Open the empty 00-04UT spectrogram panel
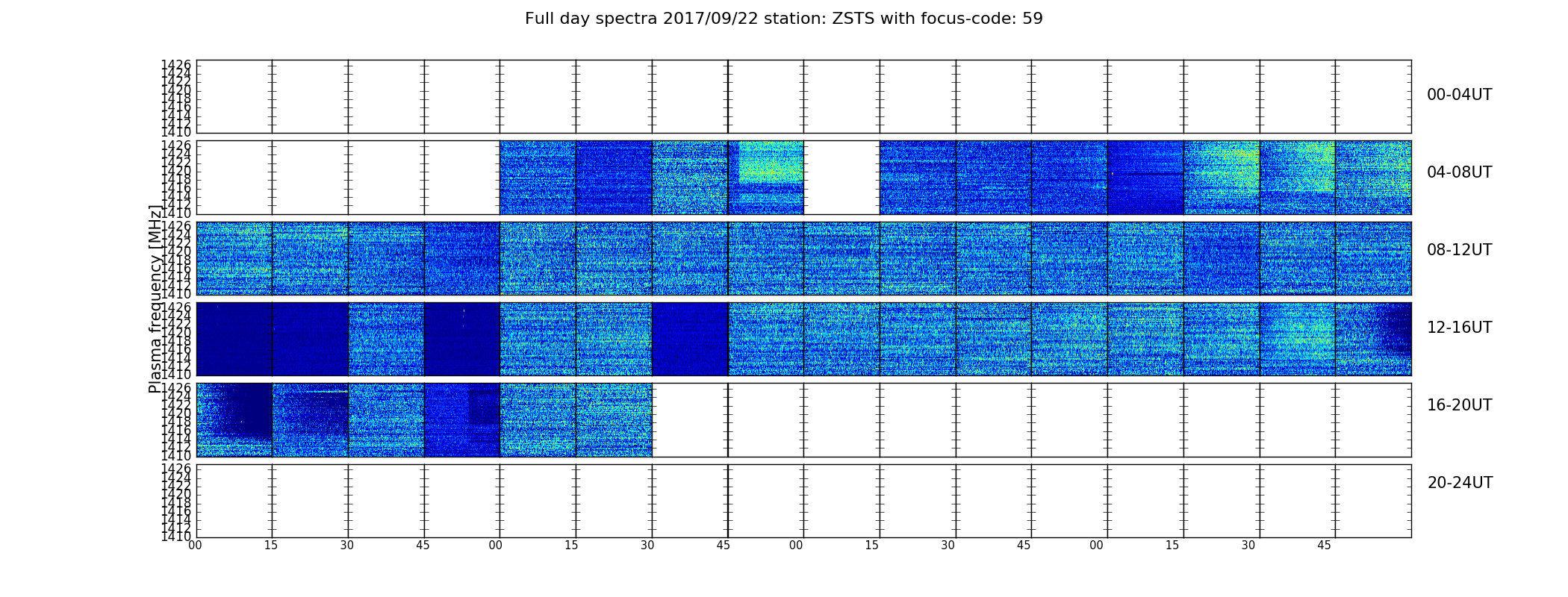 (x=803, y=97)
